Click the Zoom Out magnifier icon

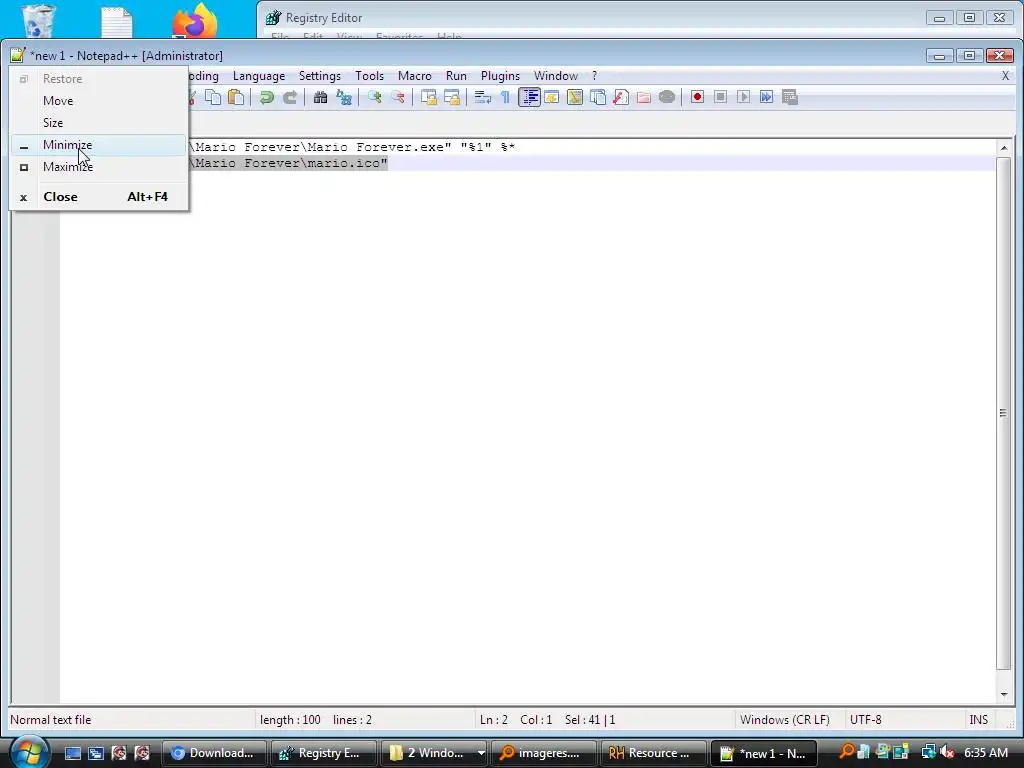[x=398, y=97]
